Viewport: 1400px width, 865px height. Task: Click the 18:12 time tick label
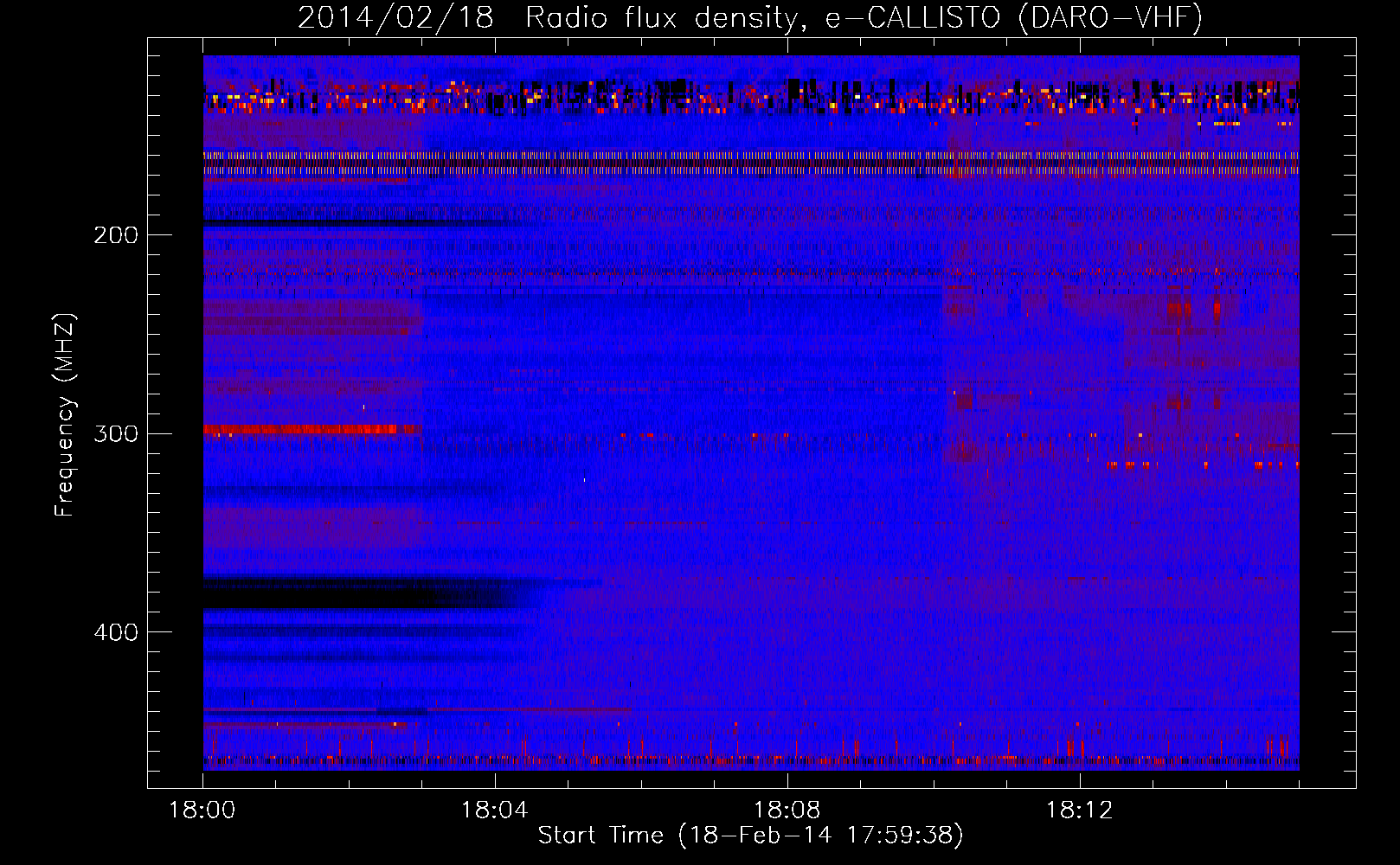click(1080, 810)
